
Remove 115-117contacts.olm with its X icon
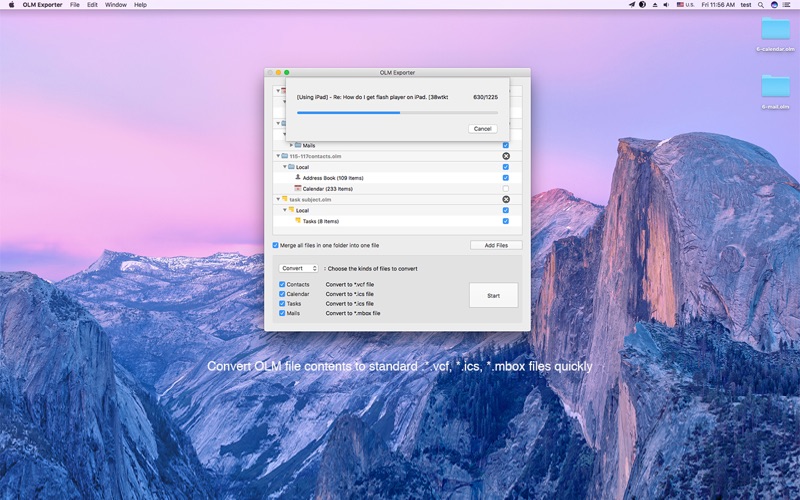point(506,156)
